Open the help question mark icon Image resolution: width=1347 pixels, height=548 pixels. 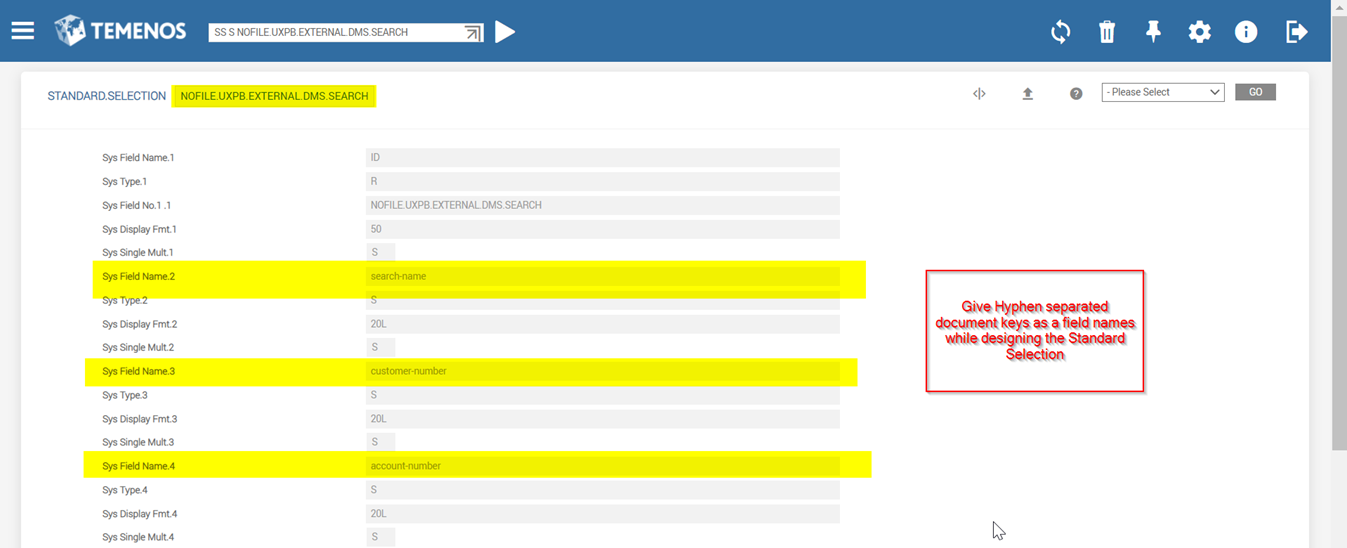(1076, 93)
